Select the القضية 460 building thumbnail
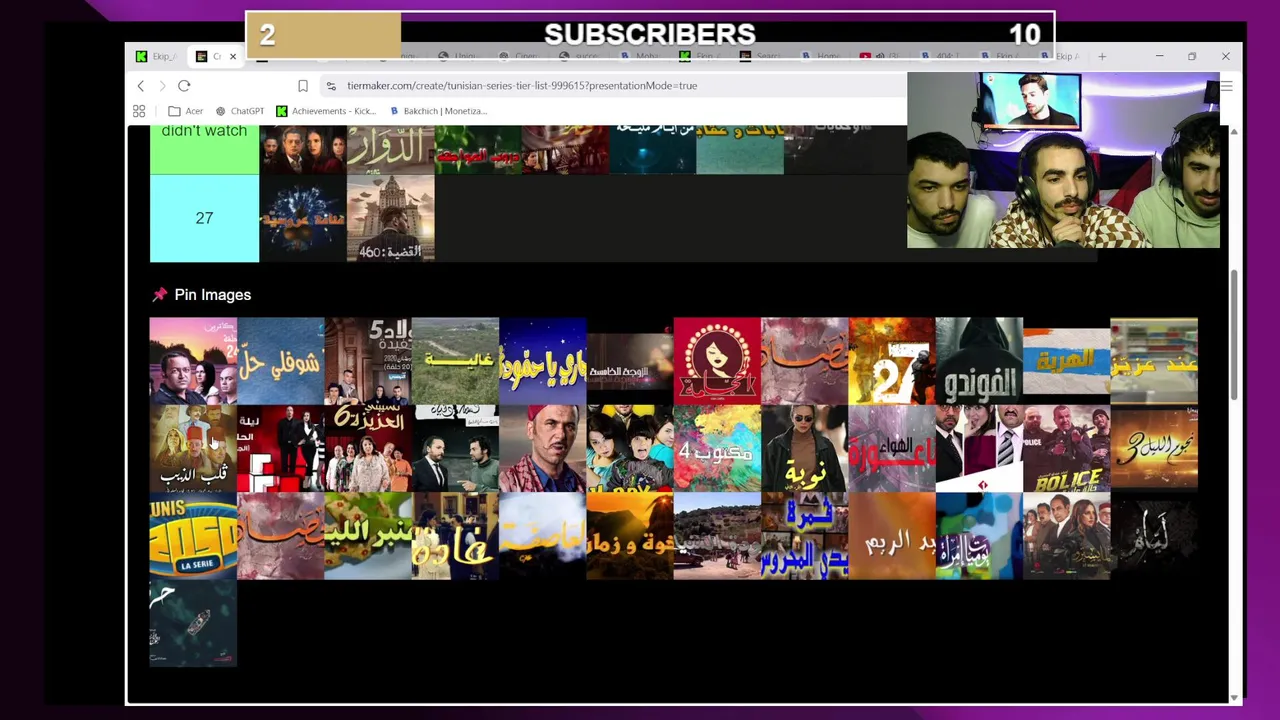 coord(391,218)
